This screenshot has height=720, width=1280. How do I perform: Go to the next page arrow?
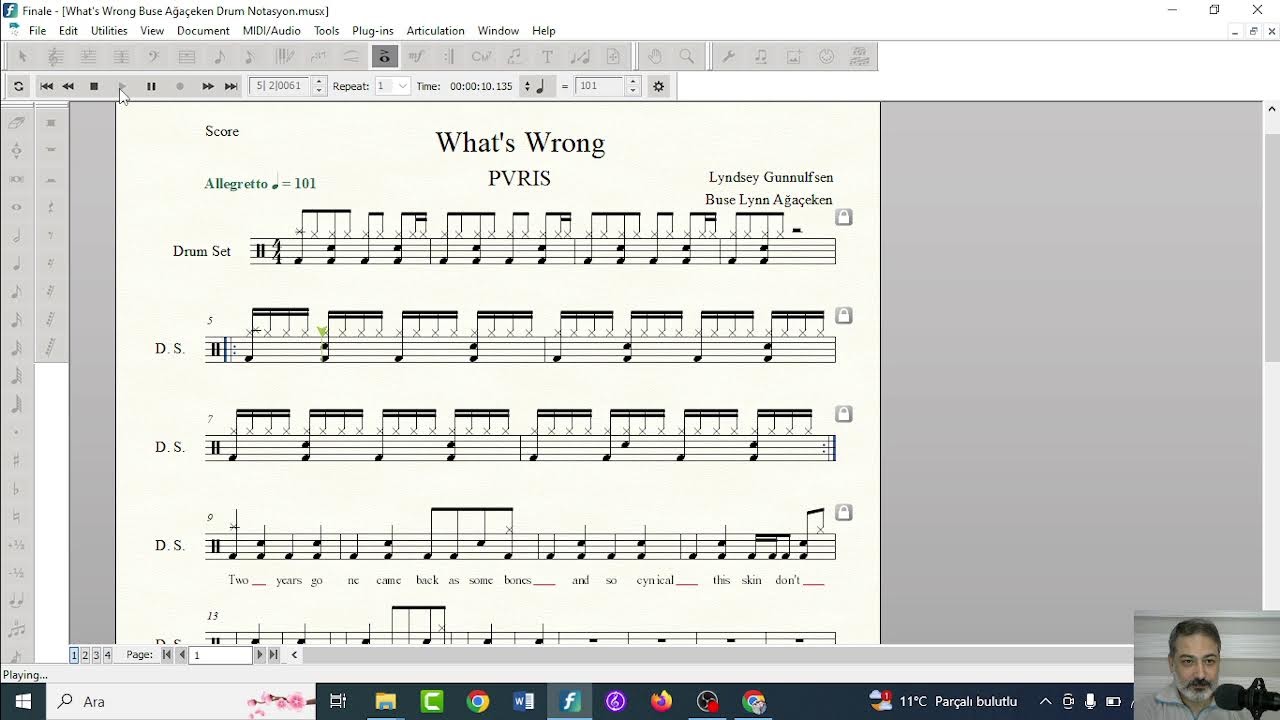(260, 655)
